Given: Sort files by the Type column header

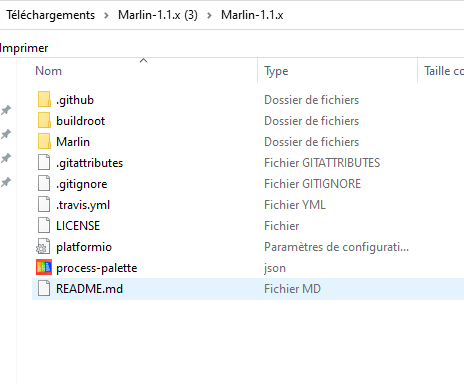Looking at the screenshot, I should 276,71.
